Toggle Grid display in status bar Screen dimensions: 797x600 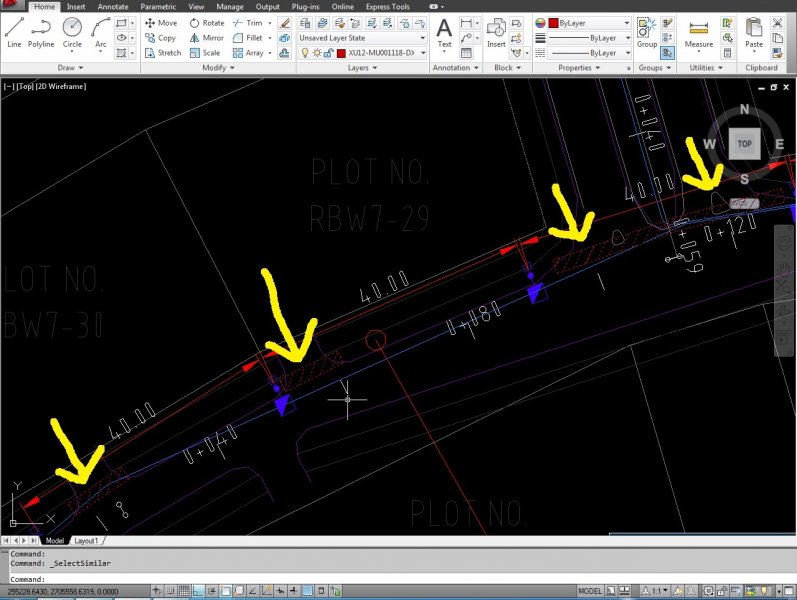click(x=184, y=591)
